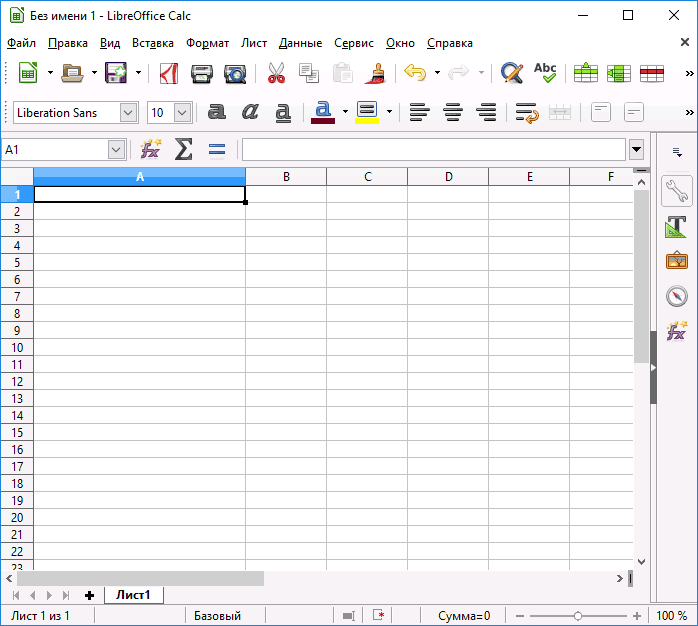The image size is (698, 626).
Task: Click the Undo arrow
Action: pyautogui.click(x=415, y=73)
